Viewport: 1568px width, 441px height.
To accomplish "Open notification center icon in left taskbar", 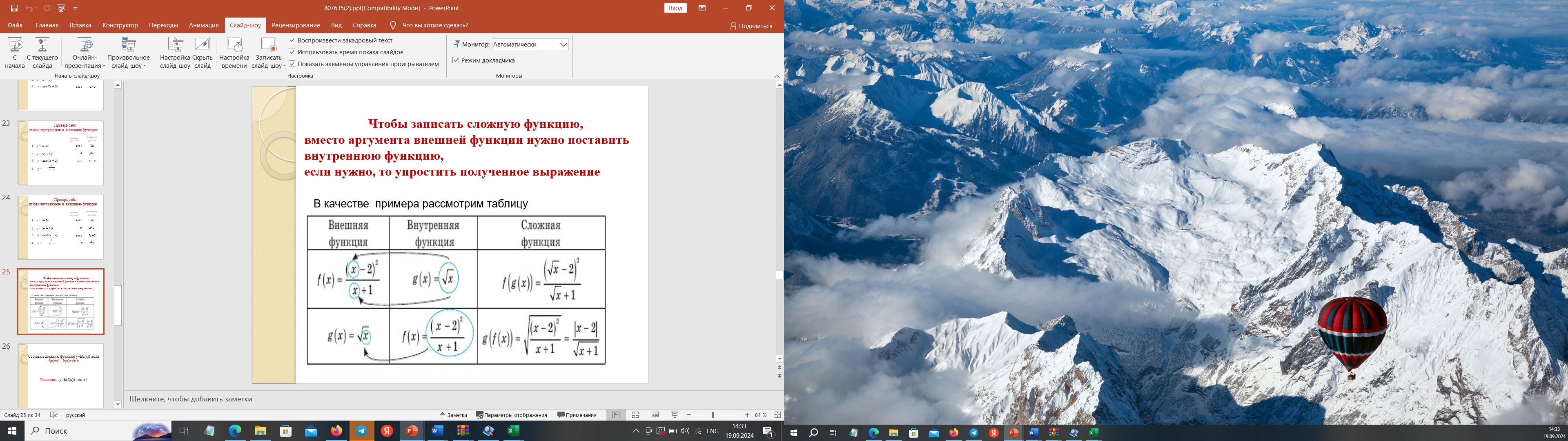I will (x=768, y=431).
